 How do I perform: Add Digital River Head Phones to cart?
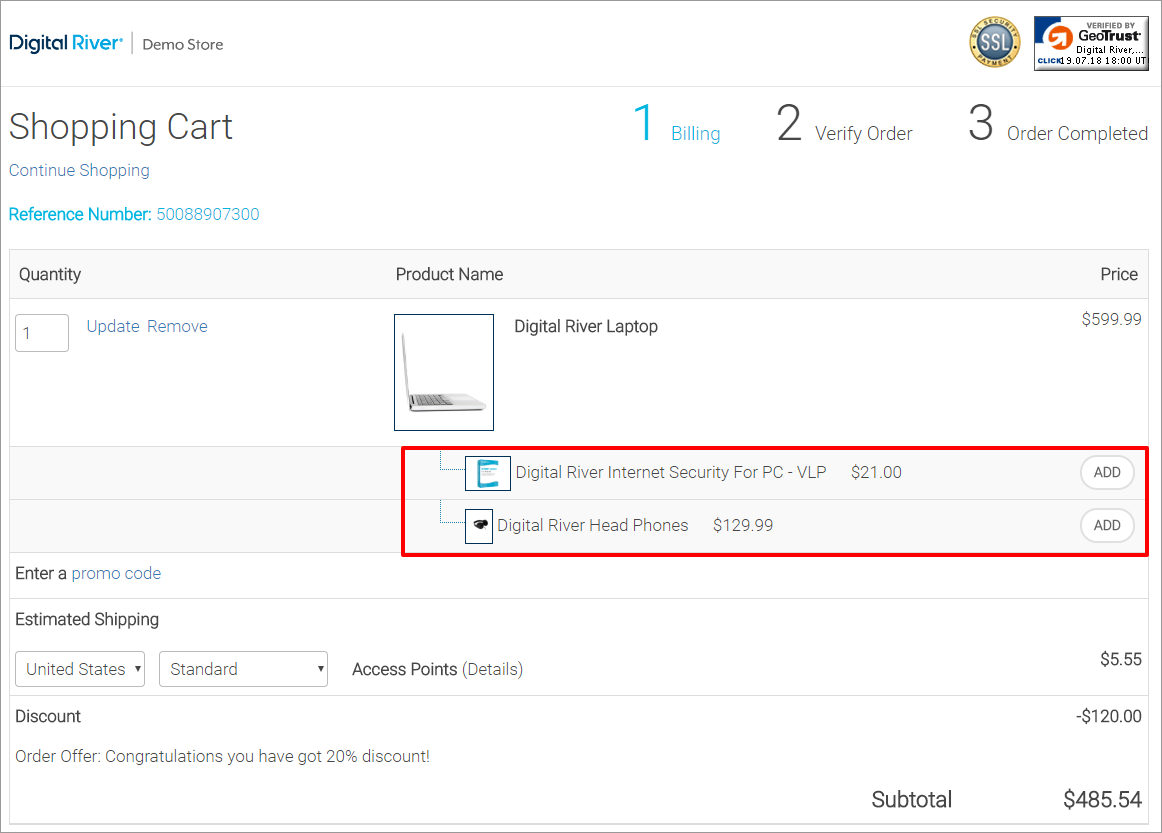[1107, 525]
